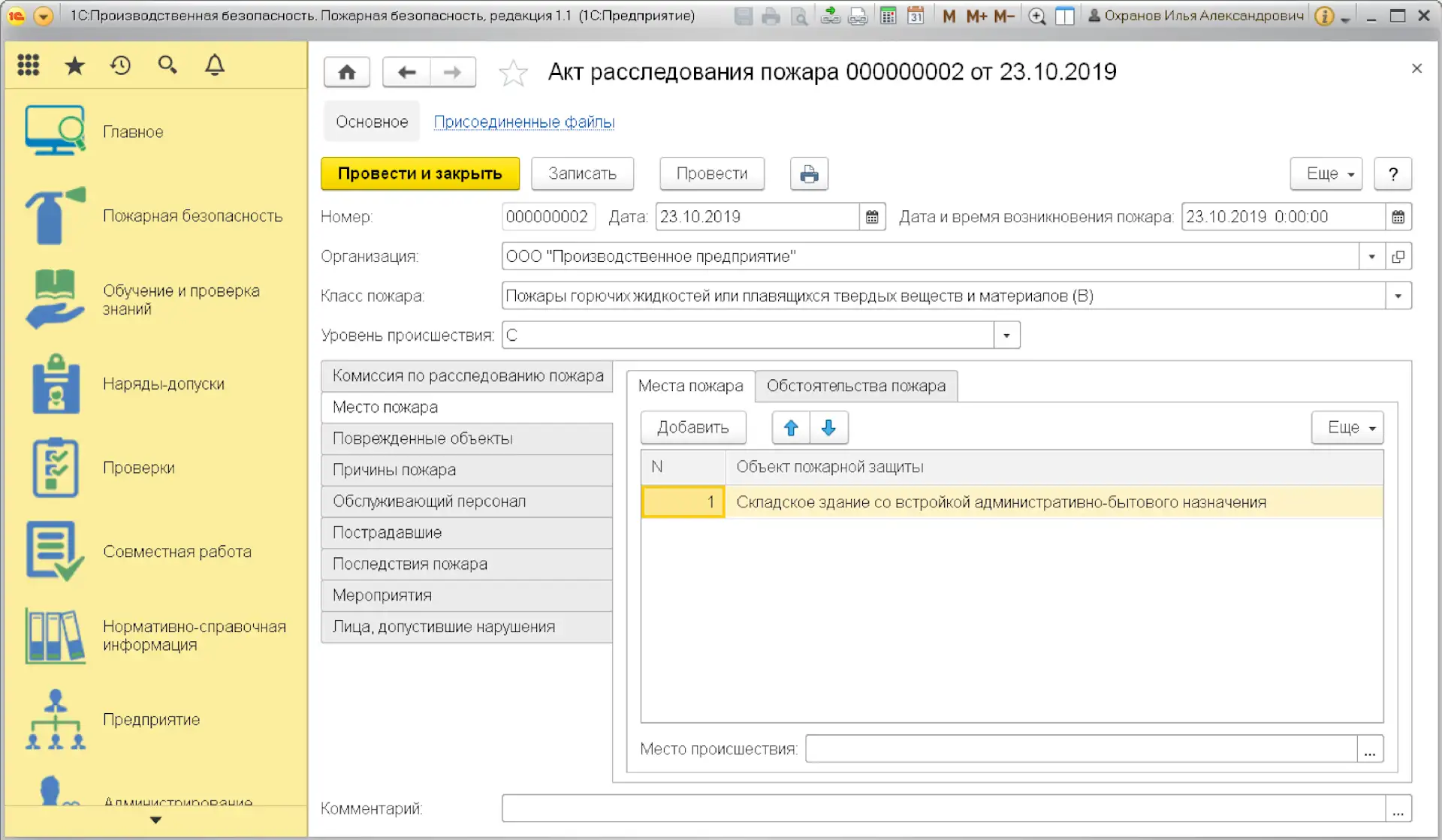Viewport: 1442px width, 840px height.
Task: Click the Комментарий input field
Action: coord(943,808)
